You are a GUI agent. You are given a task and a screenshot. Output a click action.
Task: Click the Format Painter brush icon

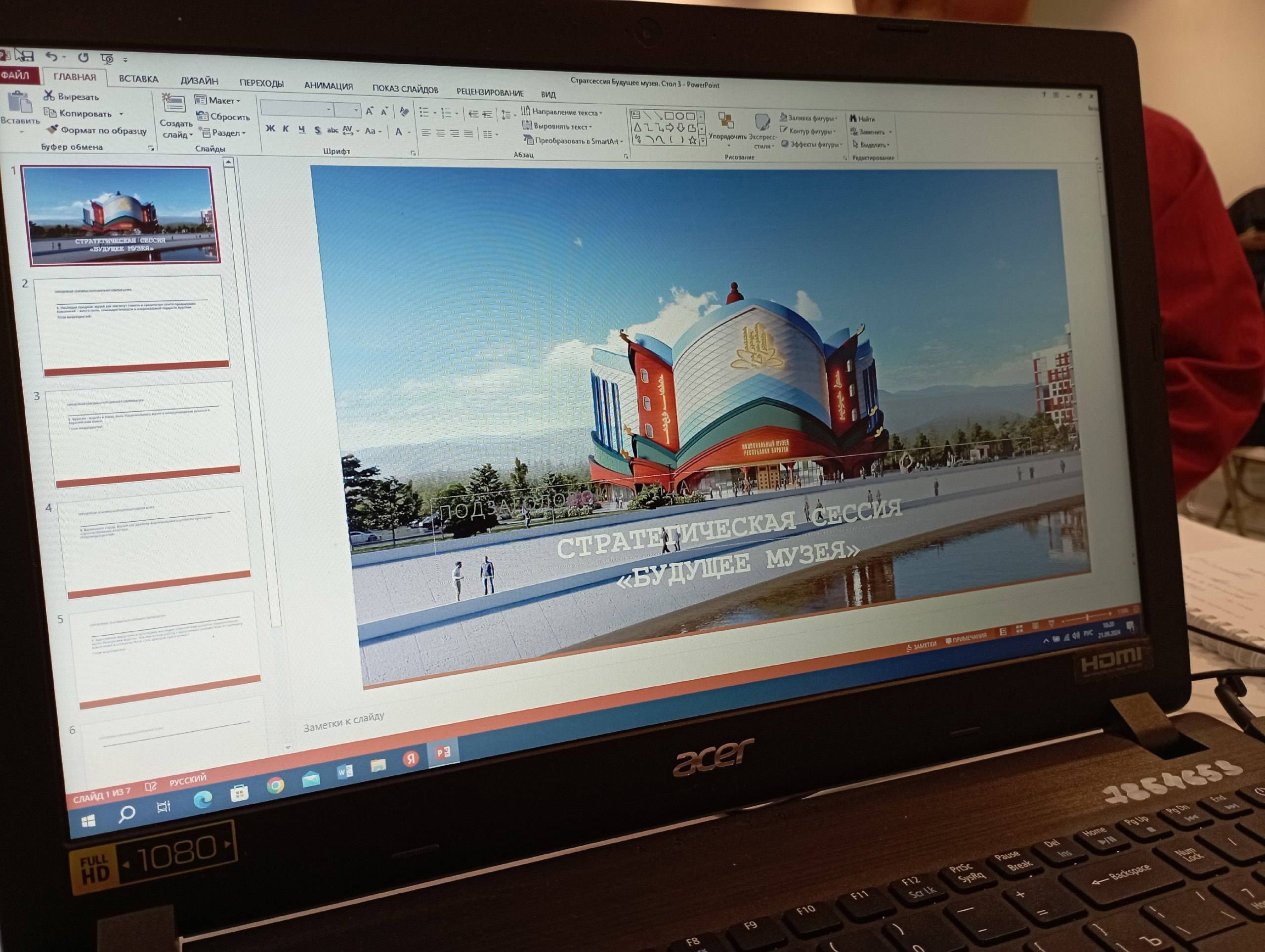coord(52,130)
